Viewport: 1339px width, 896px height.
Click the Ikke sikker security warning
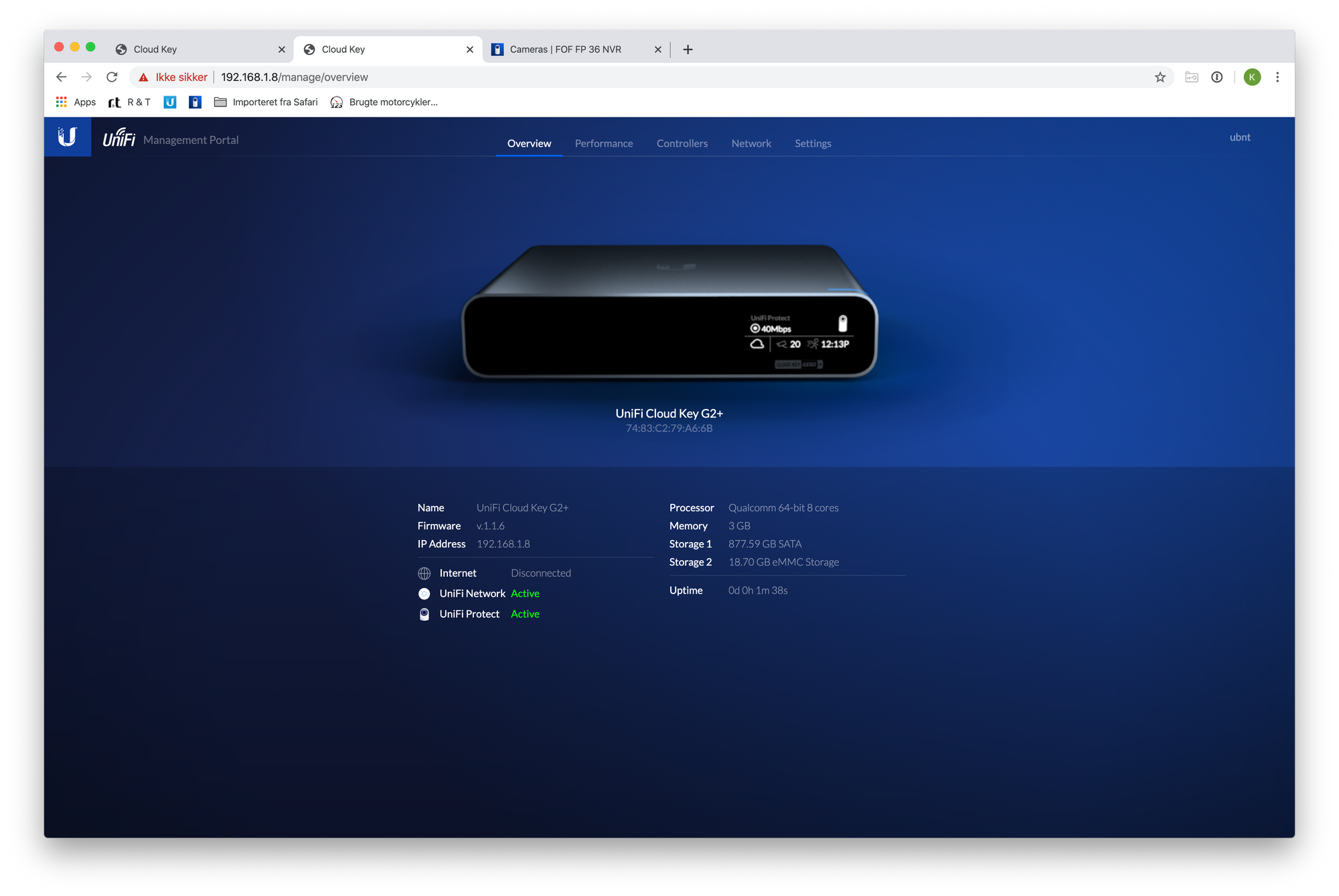[173, 77]
